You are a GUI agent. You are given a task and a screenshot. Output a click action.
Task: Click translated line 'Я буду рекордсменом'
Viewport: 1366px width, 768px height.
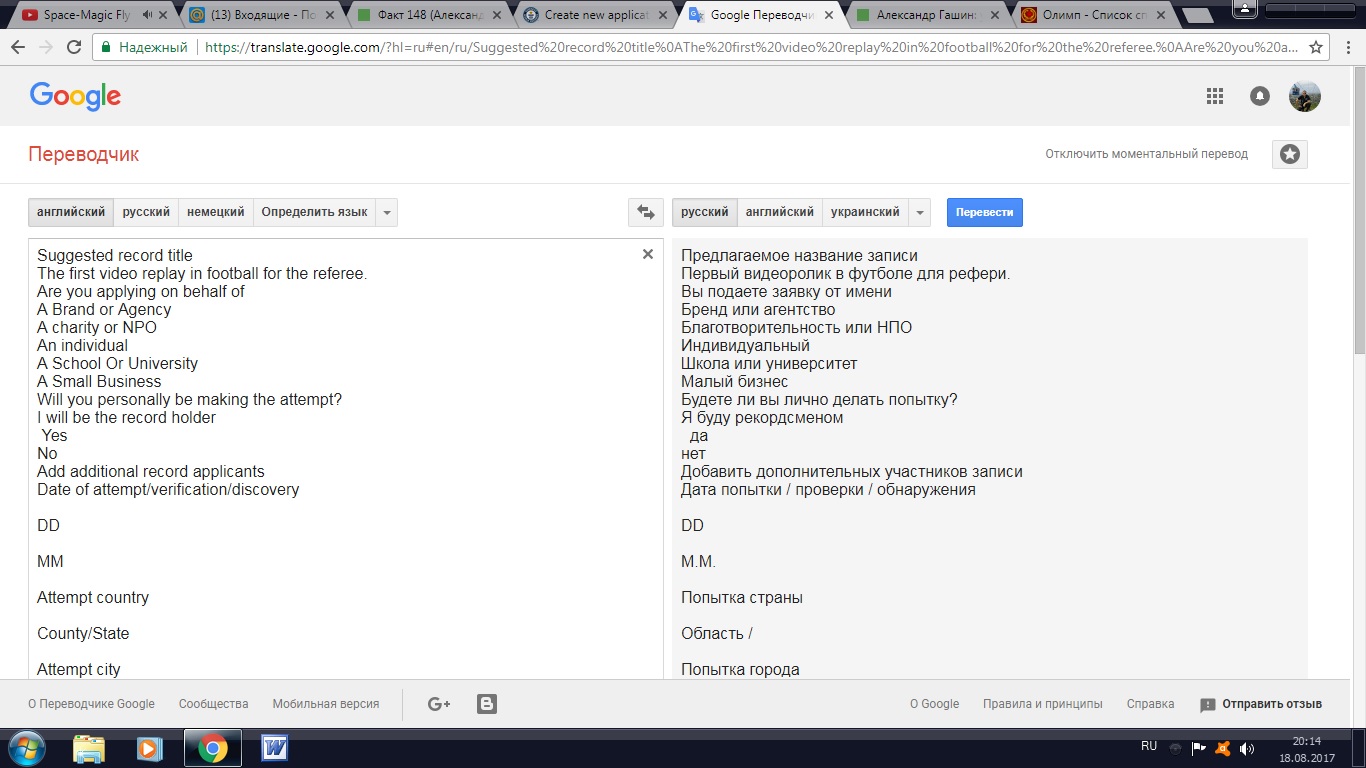[x=762, y=417]
